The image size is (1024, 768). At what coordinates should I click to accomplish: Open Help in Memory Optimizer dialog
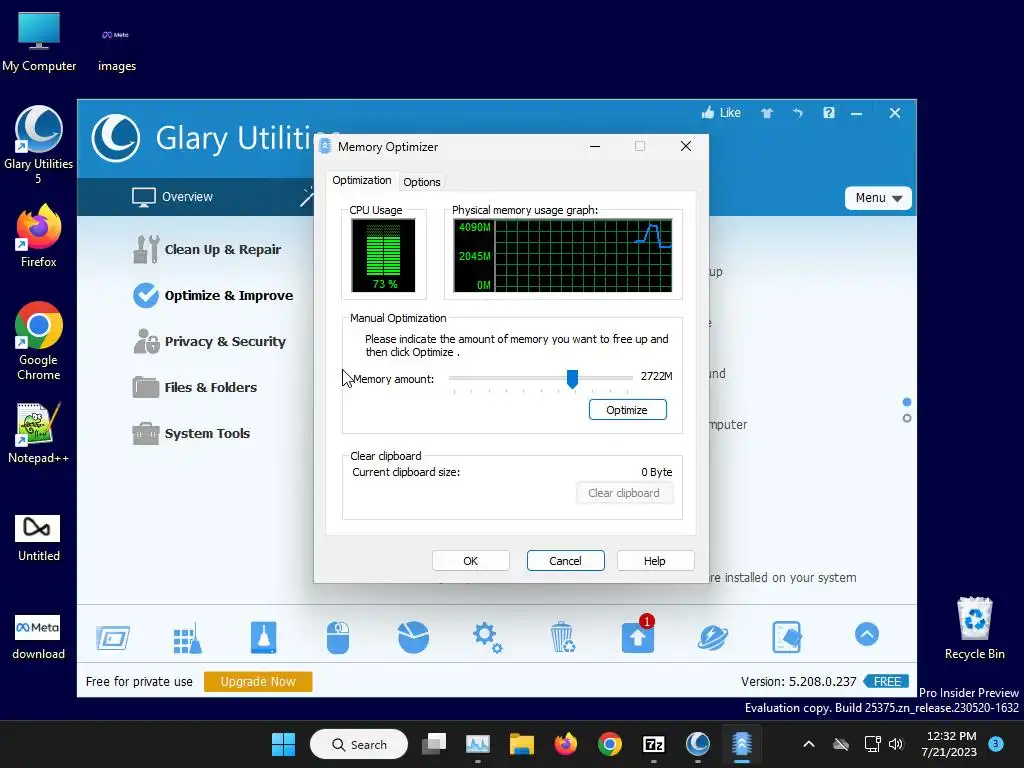654,560
